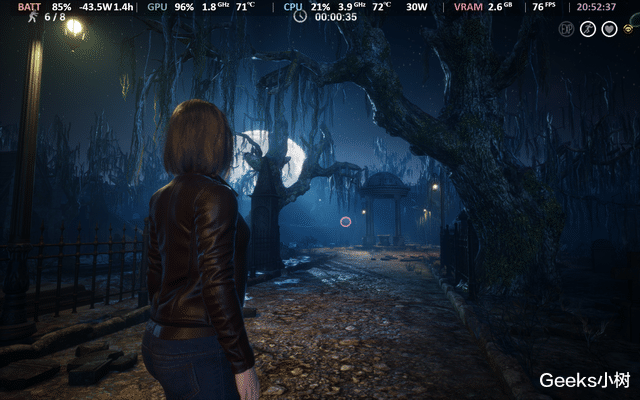Click the 71°C GPU temperature
The image size is (640, 400).
[x=245, y=7]
